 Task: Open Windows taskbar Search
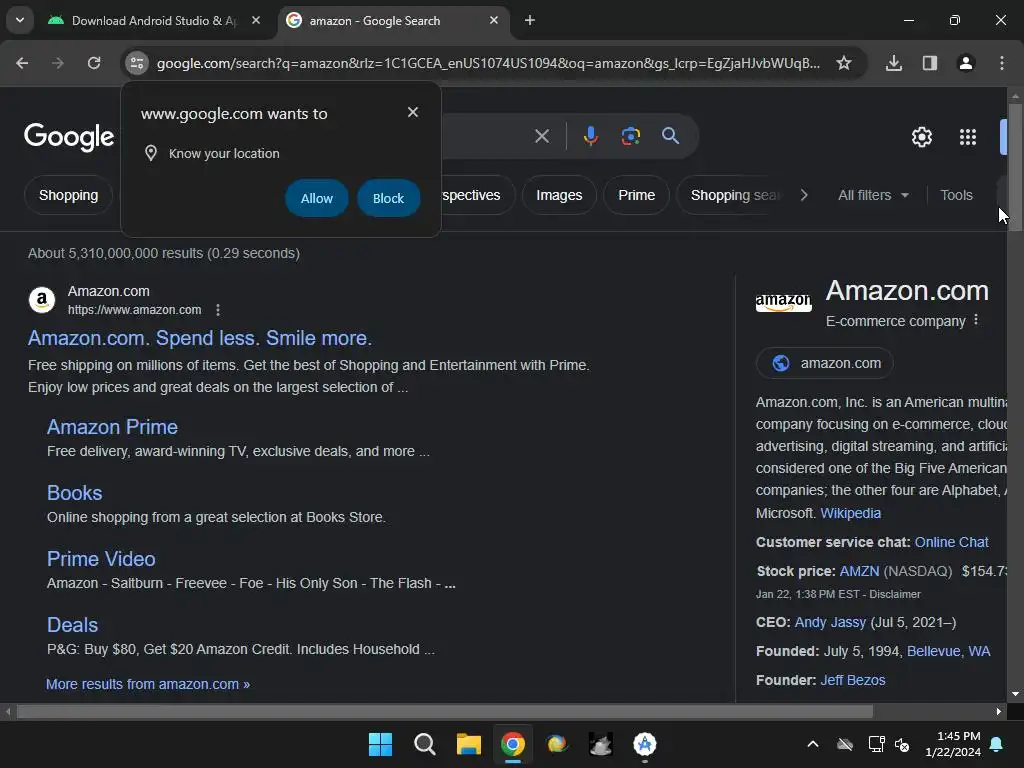pos(424,744)
